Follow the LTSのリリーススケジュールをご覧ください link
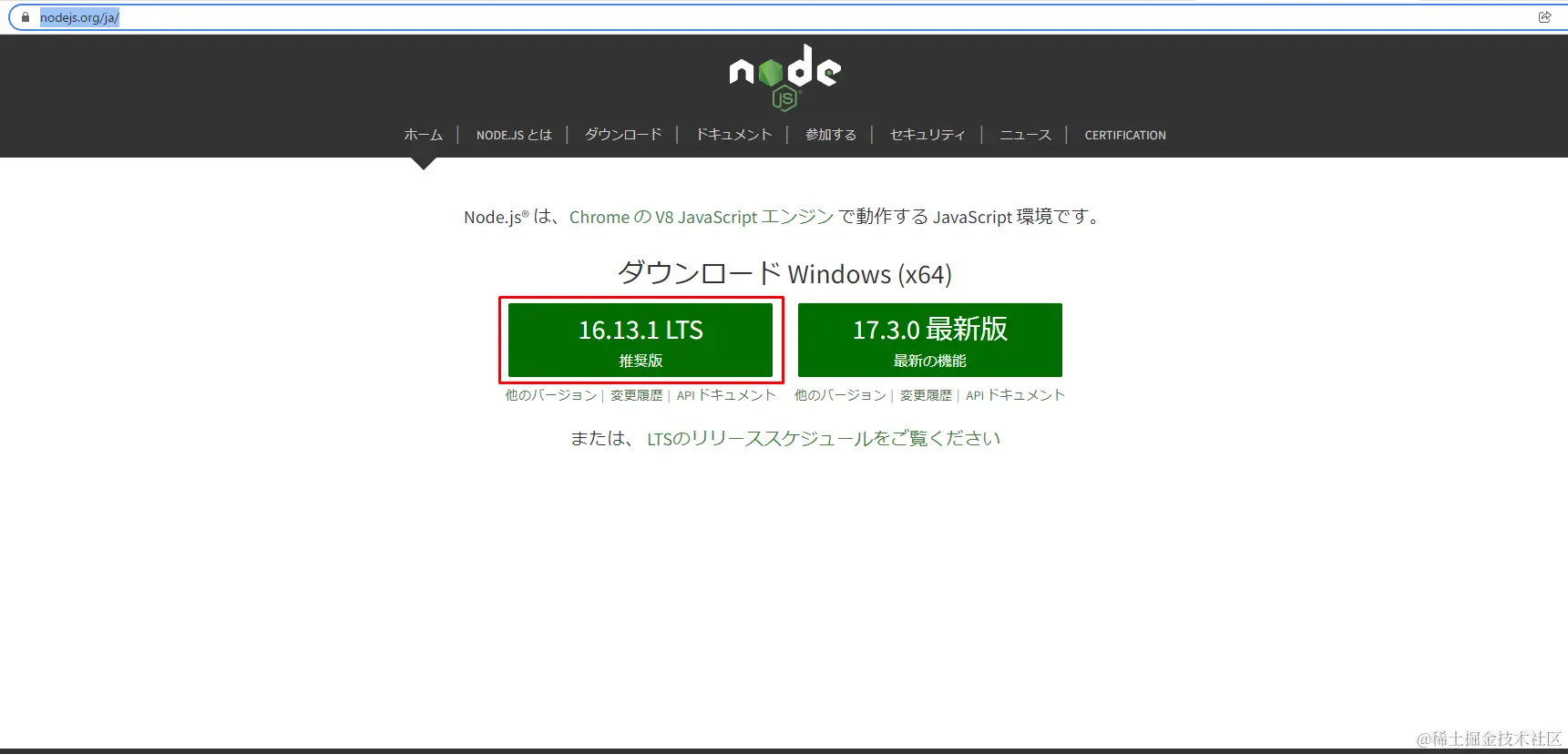The width and height of the screenshot is (1568, 754). pos(824,438)
